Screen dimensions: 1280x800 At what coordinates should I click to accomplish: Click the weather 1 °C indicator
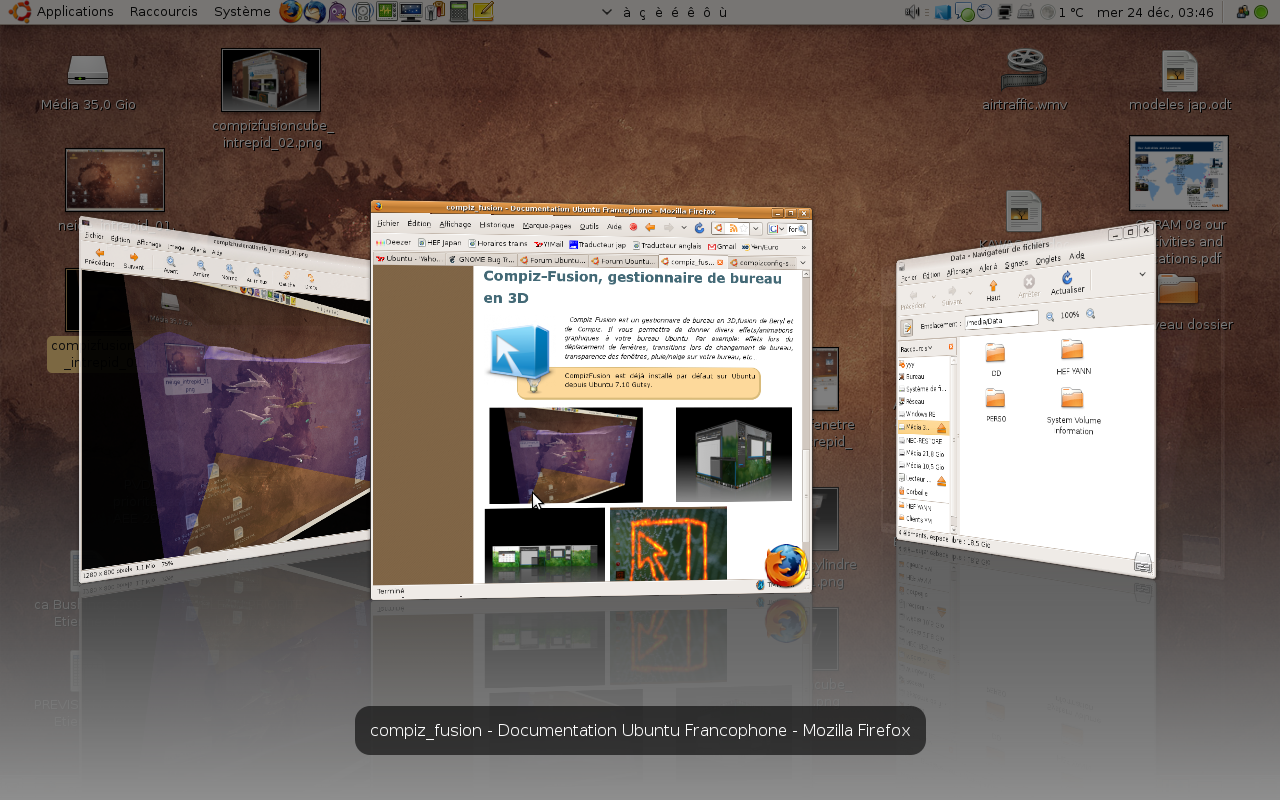pyautogui.click(x=1062, y=13)
